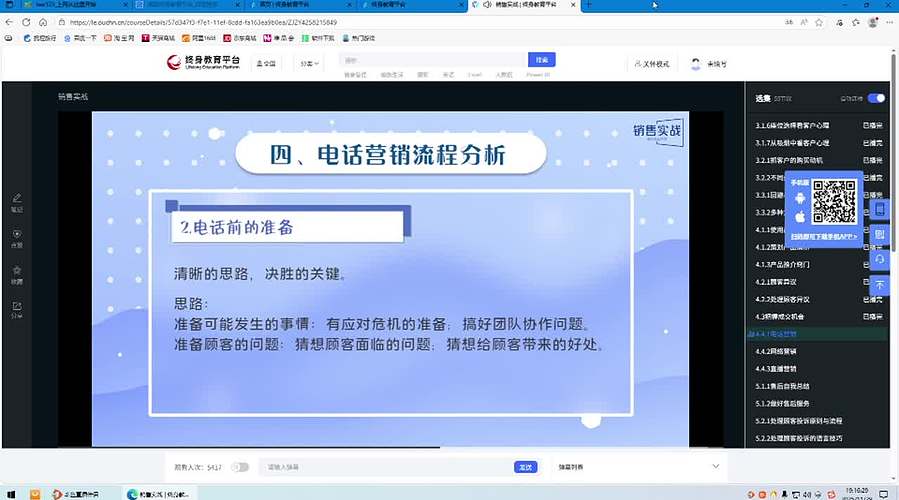
Task: Click the site search input field
Action: [433, 60]
